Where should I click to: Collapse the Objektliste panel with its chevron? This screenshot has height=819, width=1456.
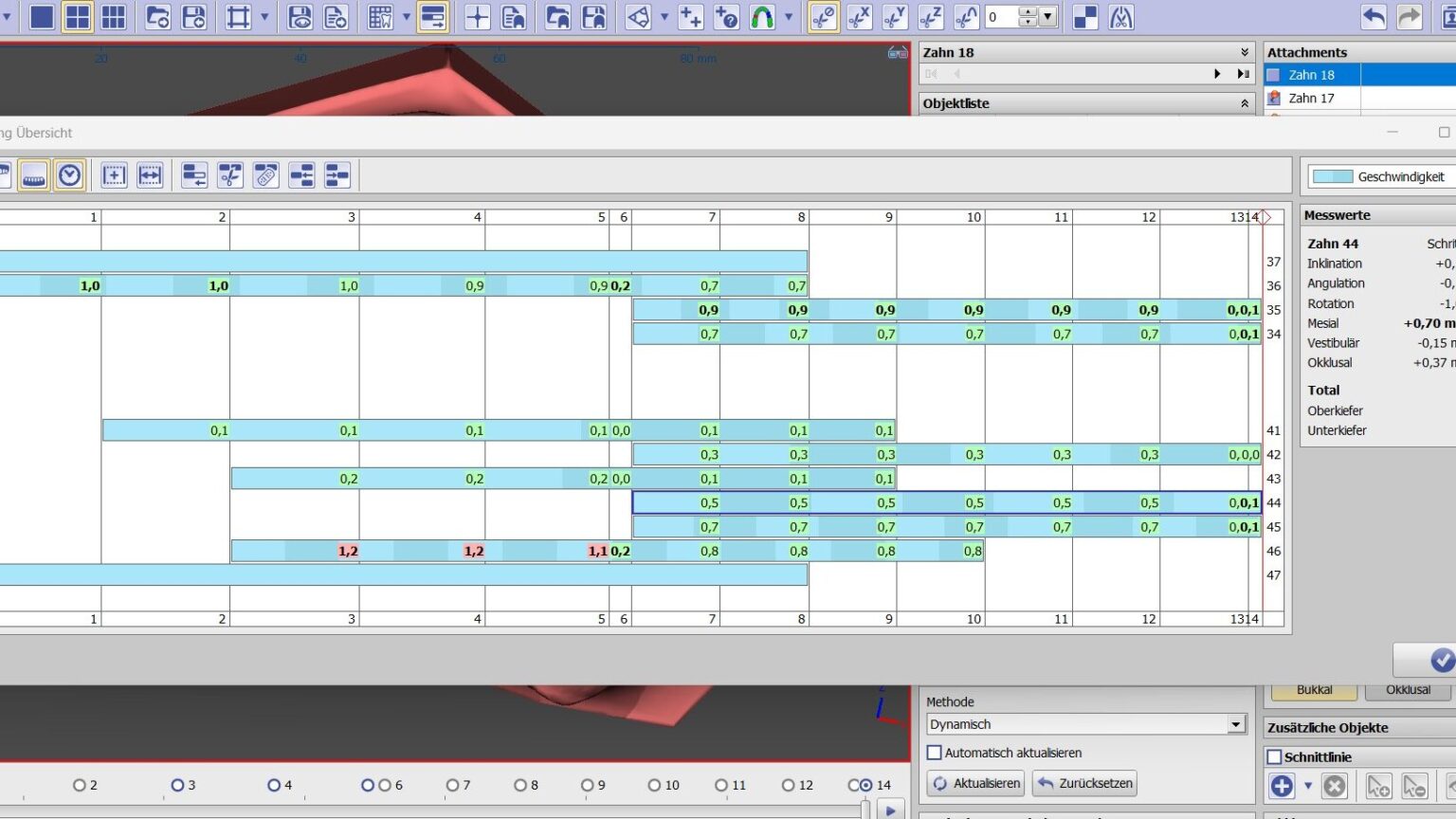[1245, 102]
